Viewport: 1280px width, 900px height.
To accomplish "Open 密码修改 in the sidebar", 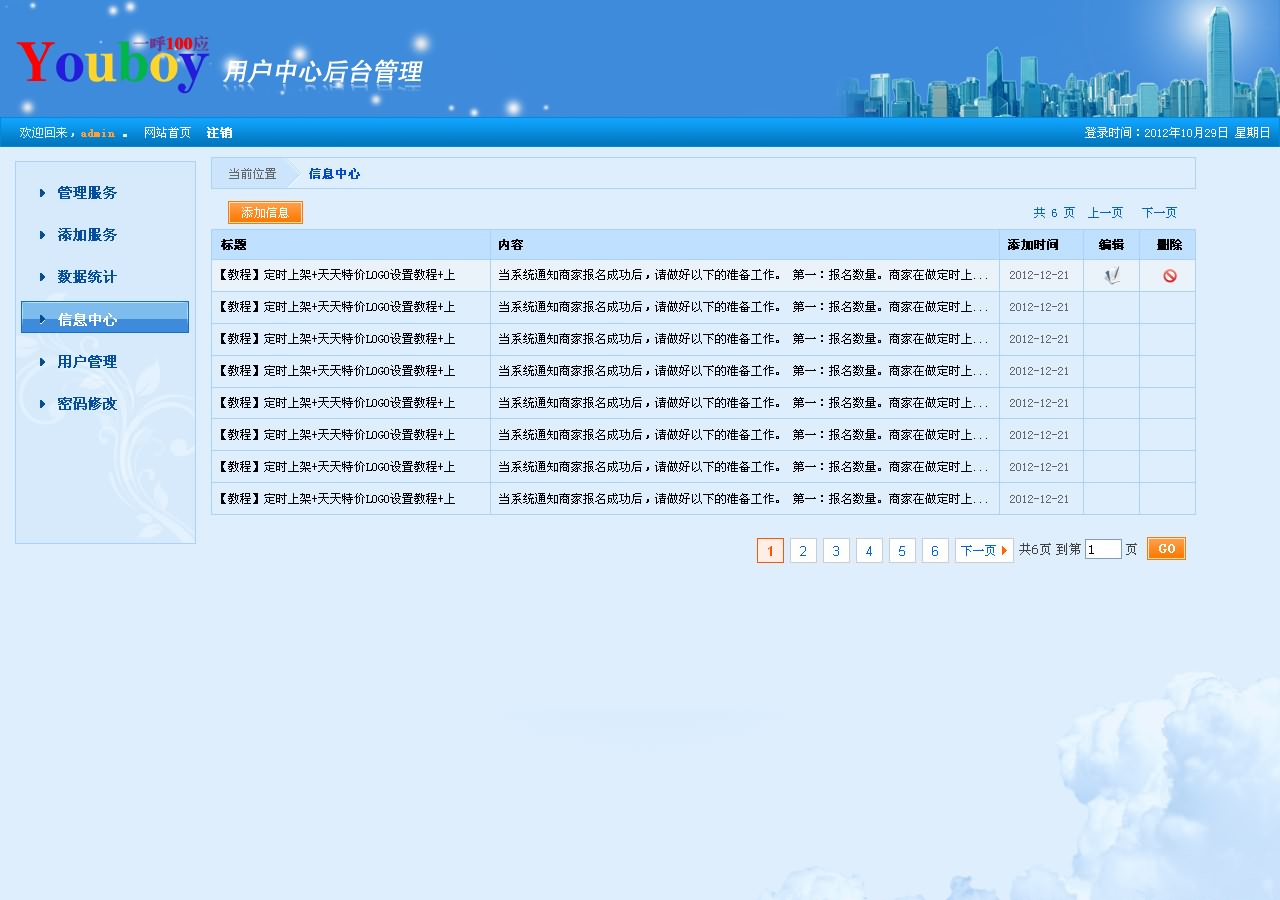I will click(87, 404).
